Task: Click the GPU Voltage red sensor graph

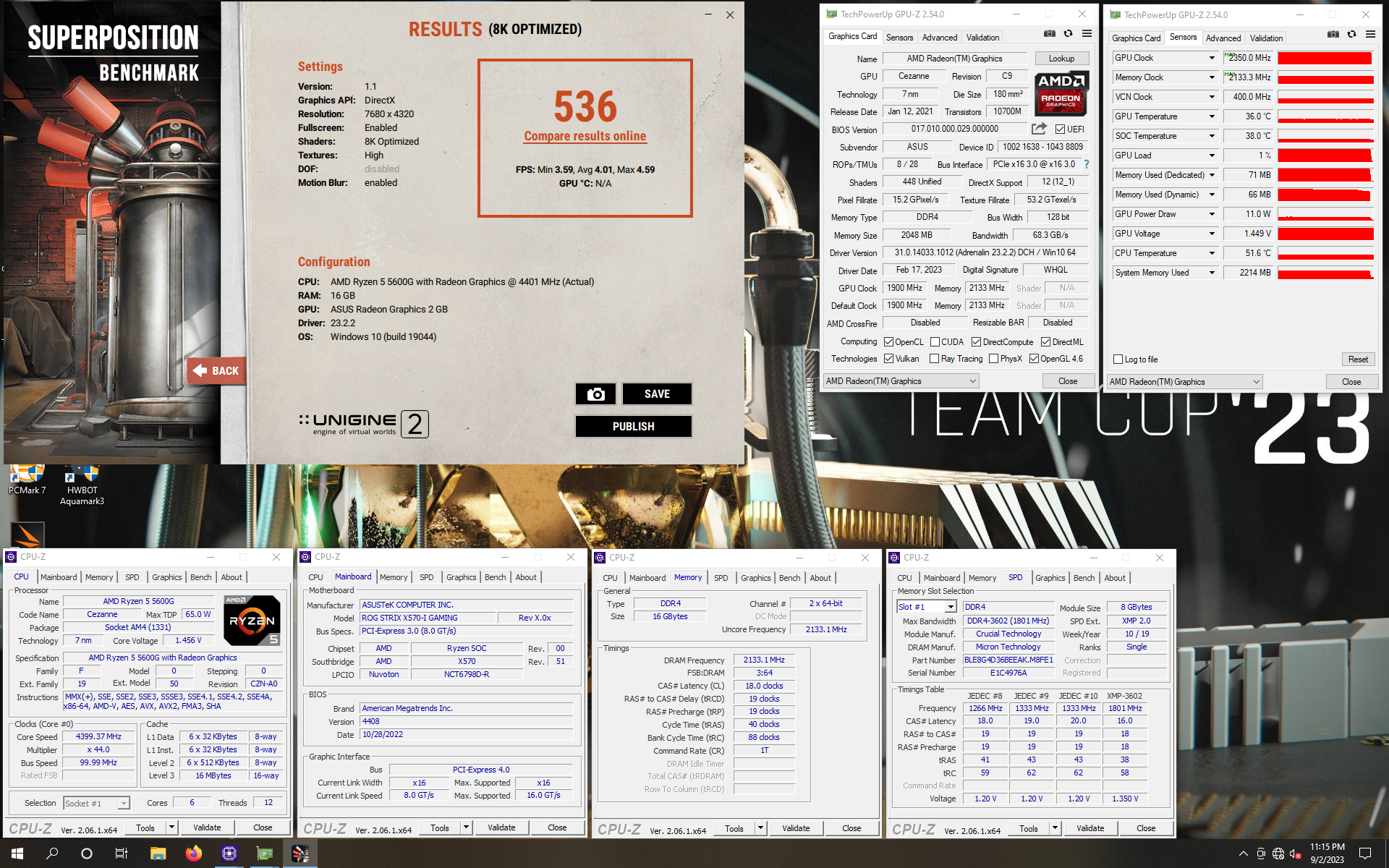Action: tap(1325, 234)
